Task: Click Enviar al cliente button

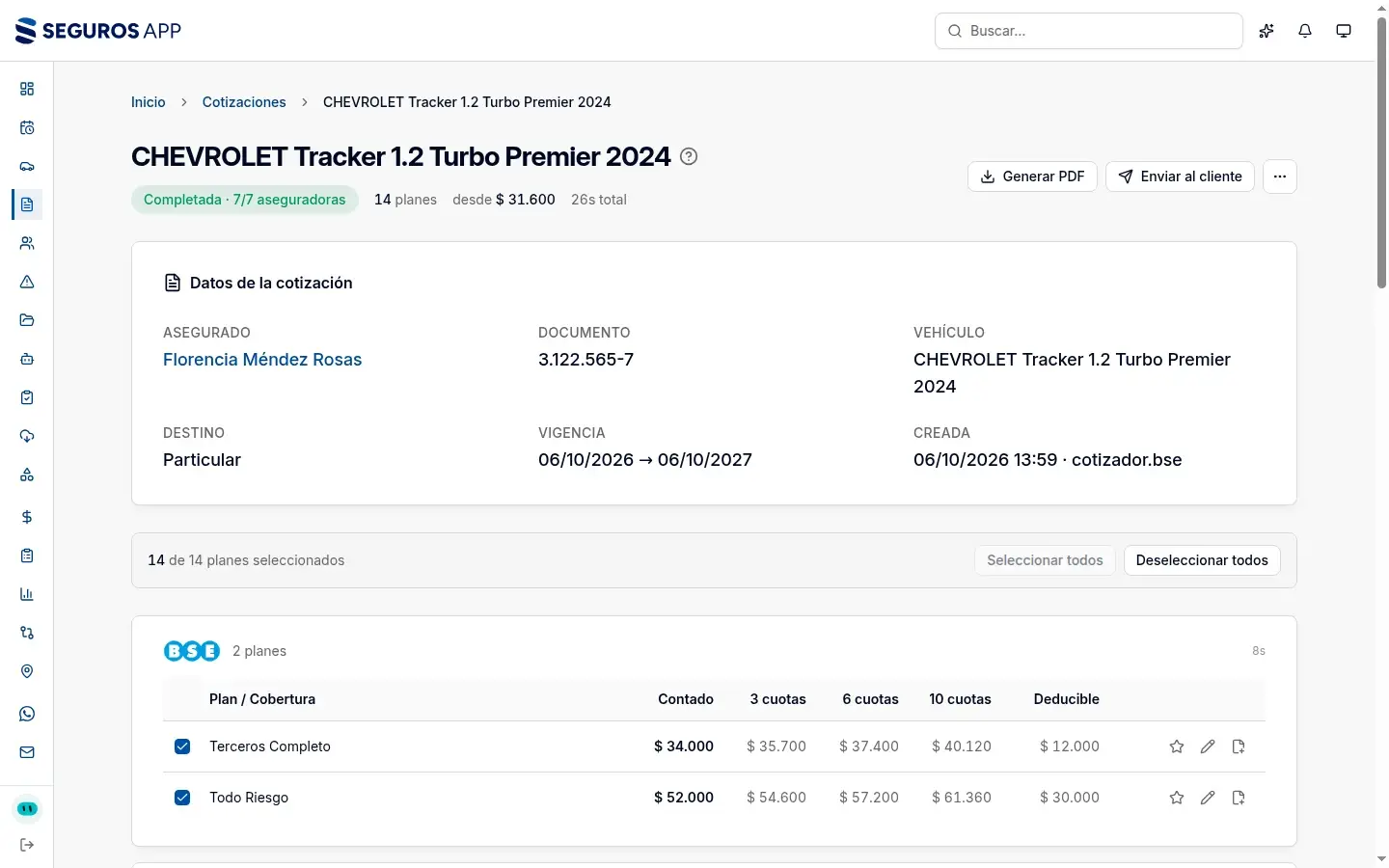Action: tap(1180, 176)
